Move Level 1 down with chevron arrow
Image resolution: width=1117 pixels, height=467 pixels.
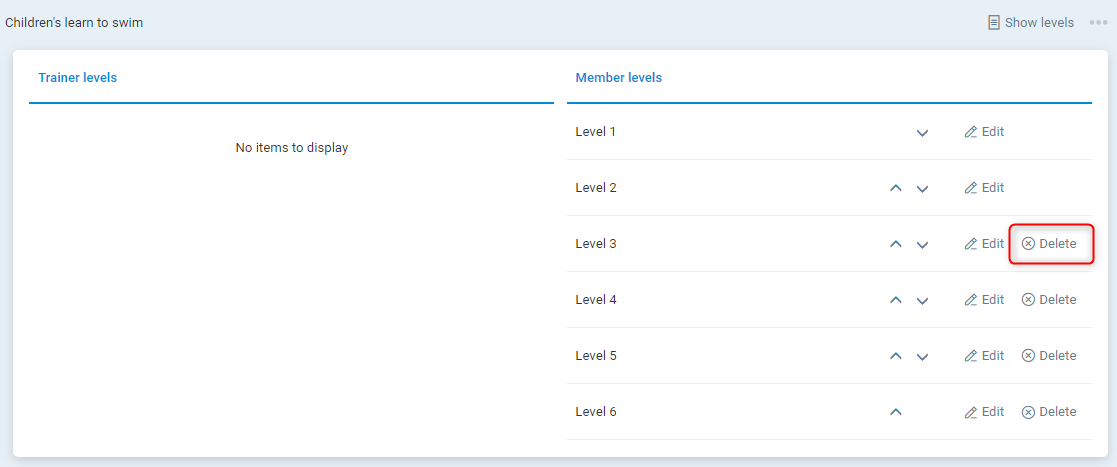(922, 133)
